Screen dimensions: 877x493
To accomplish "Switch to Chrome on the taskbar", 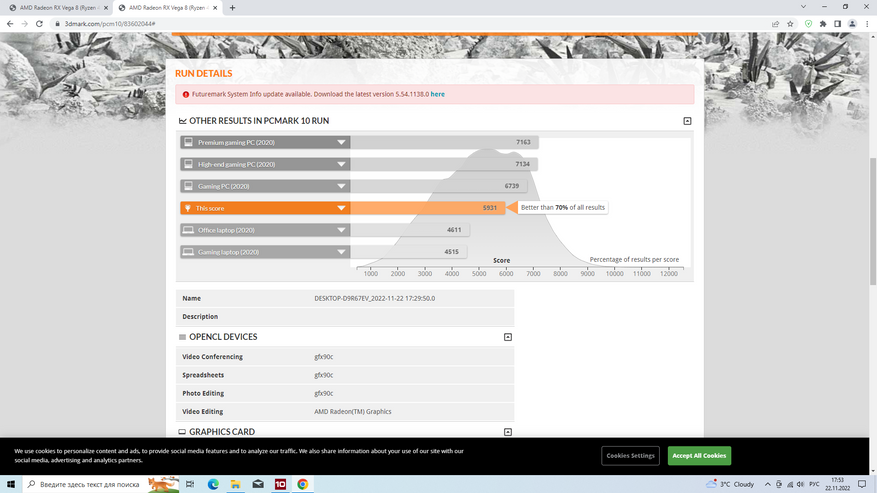I will pyautogui.click(x=303, y=484).
